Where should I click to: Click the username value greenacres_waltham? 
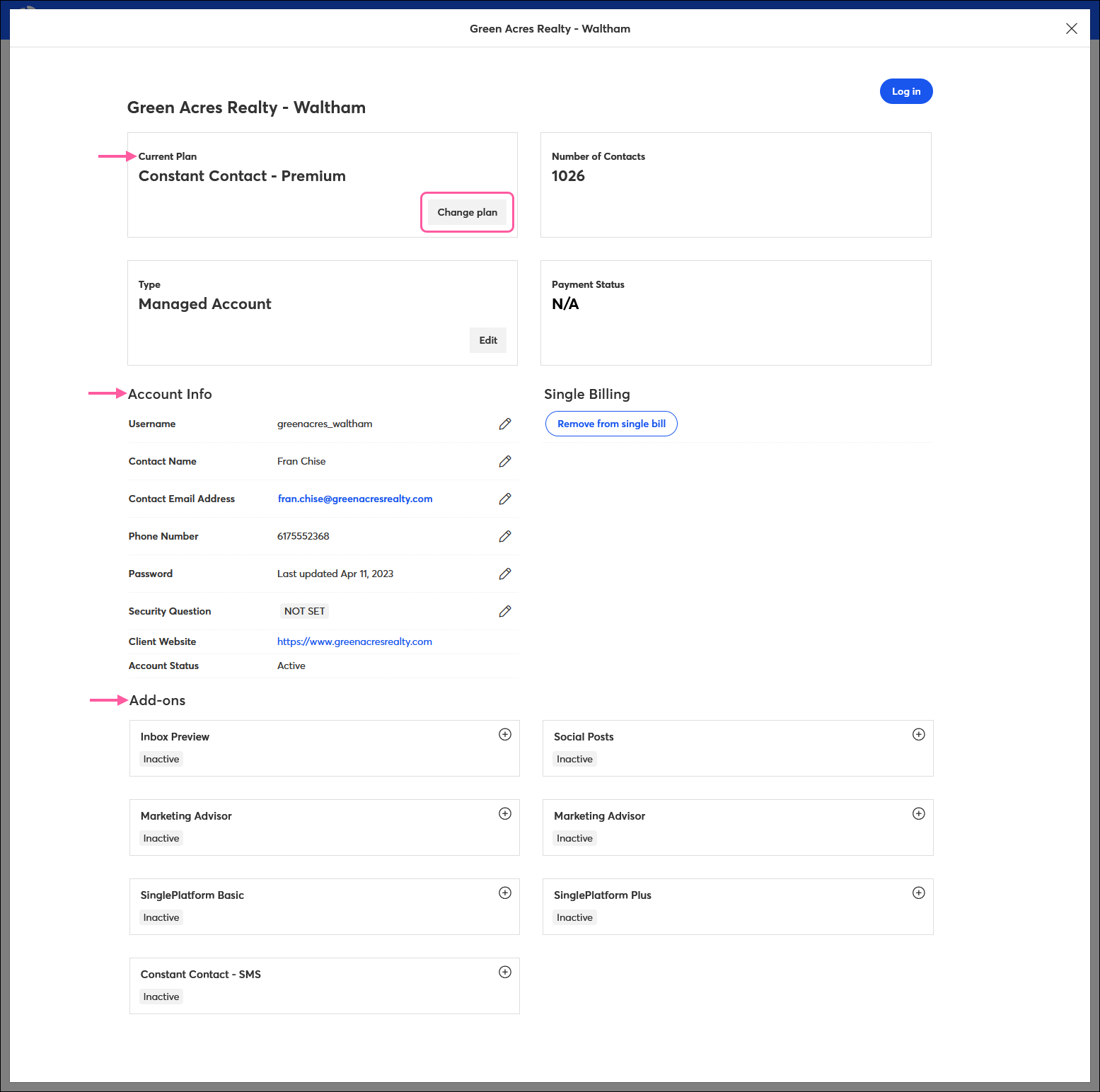(325, 424)
